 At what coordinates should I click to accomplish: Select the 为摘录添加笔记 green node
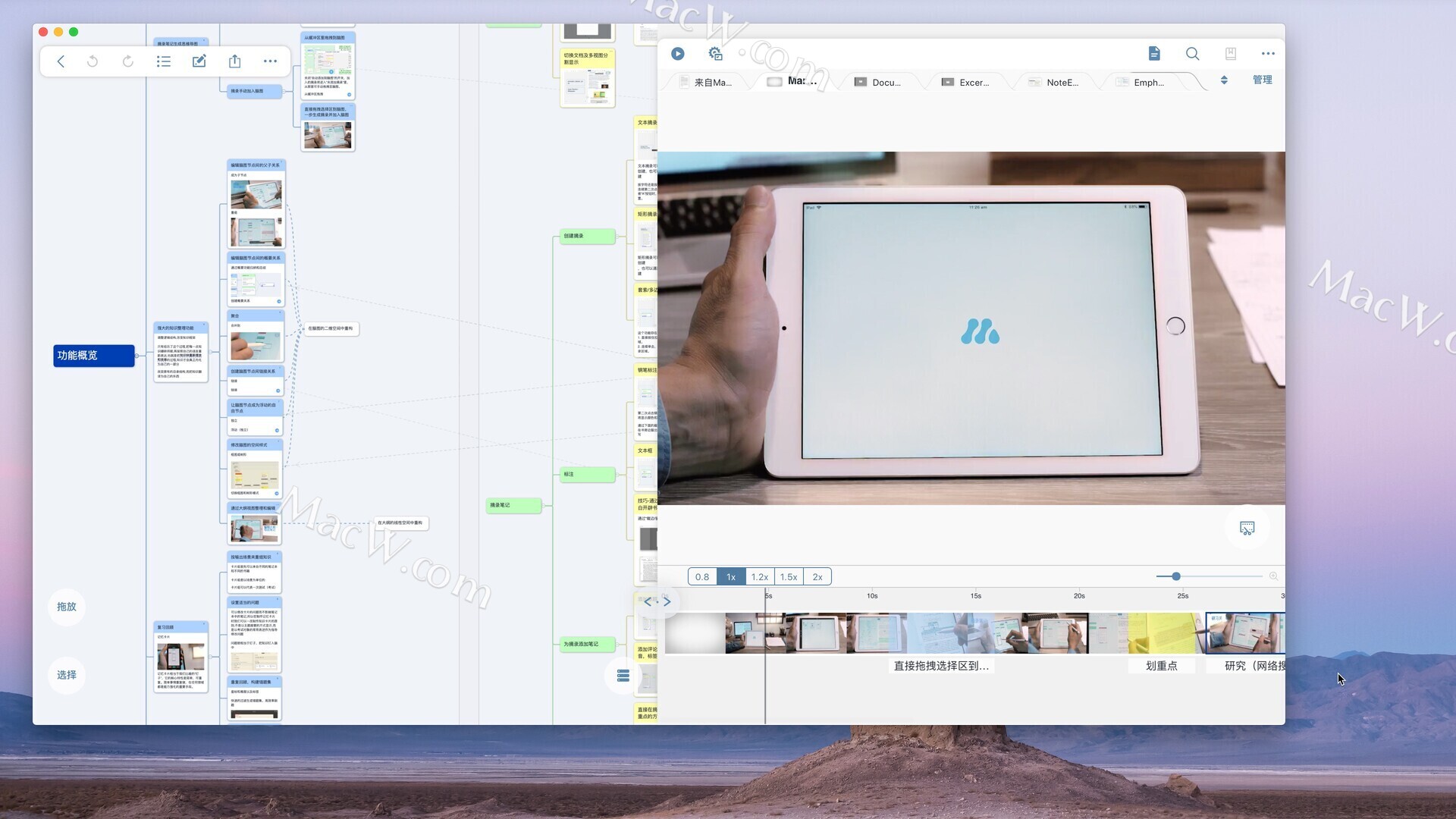587,644
